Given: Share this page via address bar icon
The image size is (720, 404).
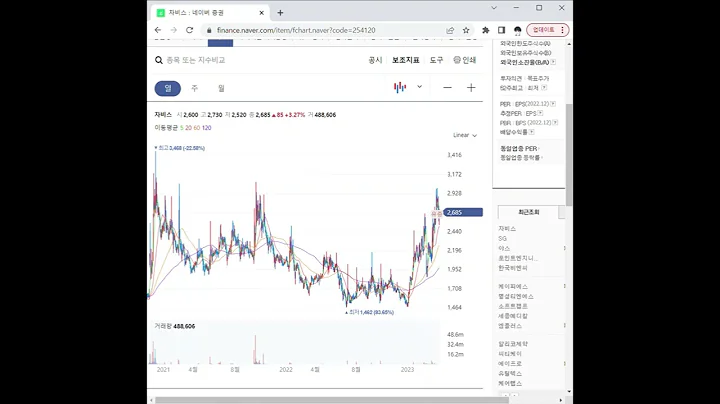Looking at the screenshot, I should coord(450,30).
